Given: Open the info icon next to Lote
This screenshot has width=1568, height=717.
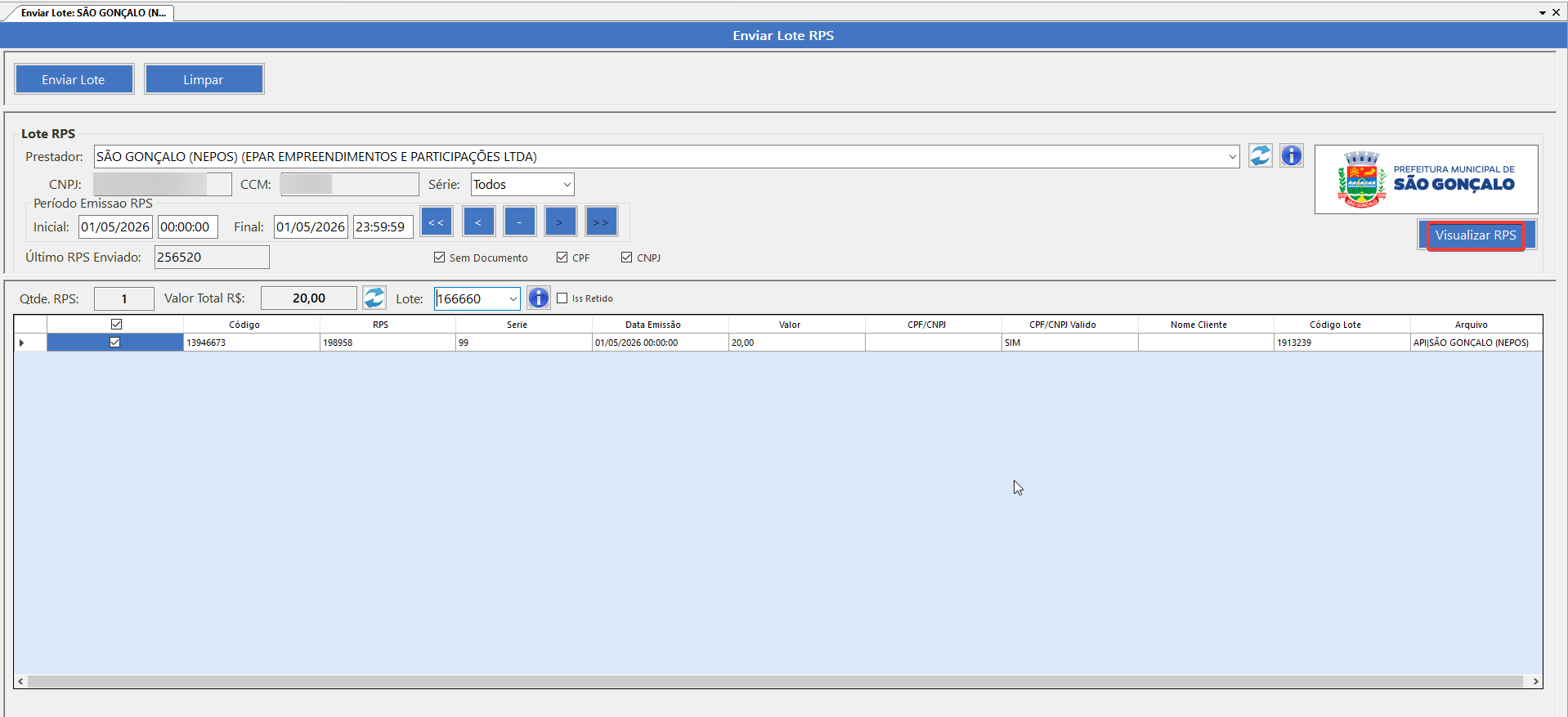Looking at the screenshot, I should coord(538,298).
